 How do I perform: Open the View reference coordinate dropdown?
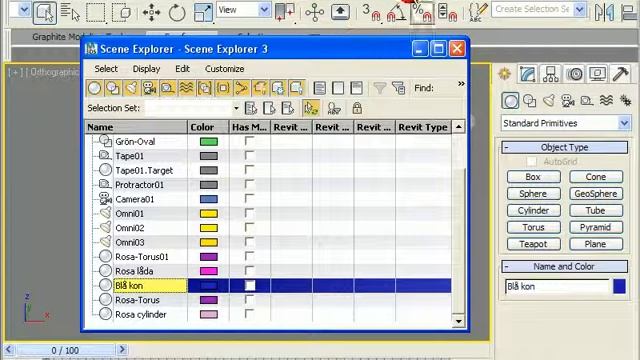[264, 10]
